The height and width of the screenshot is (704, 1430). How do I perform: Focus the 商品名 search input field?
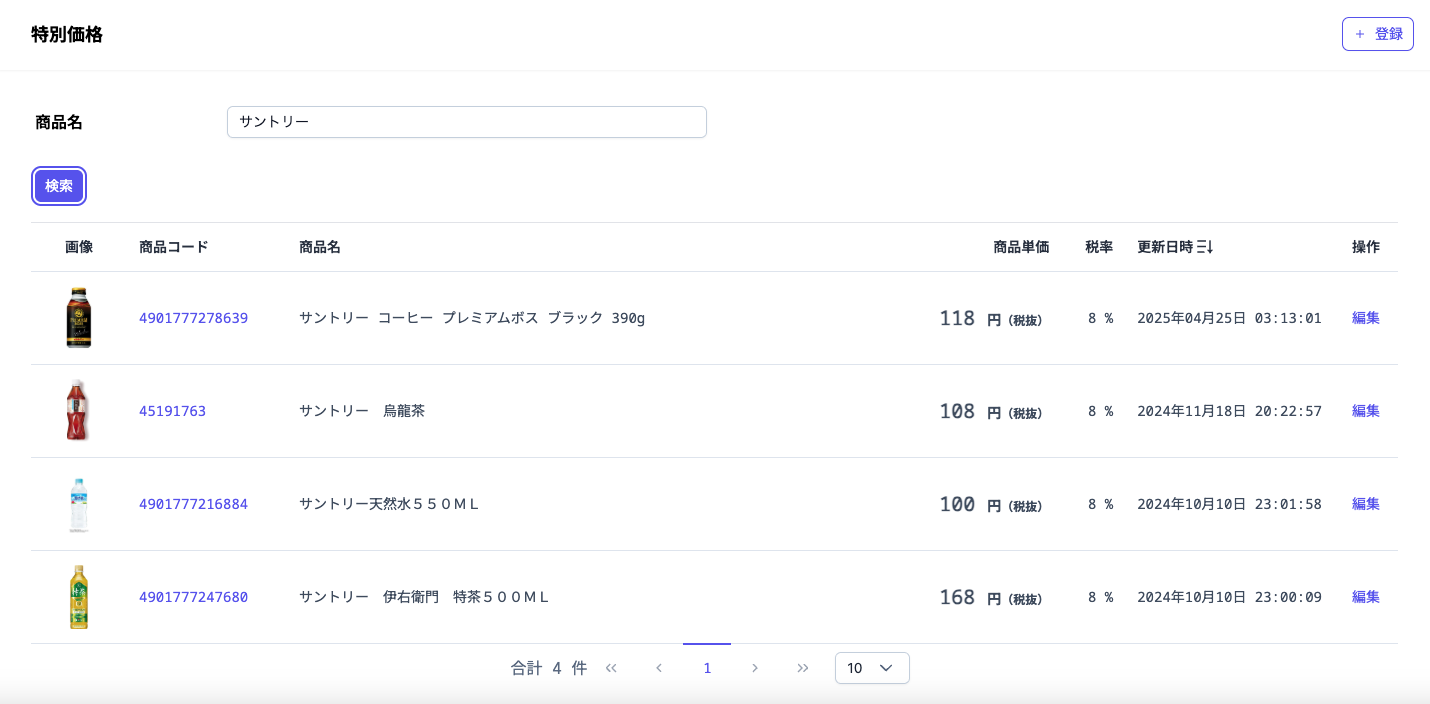(x=467, y=122)
